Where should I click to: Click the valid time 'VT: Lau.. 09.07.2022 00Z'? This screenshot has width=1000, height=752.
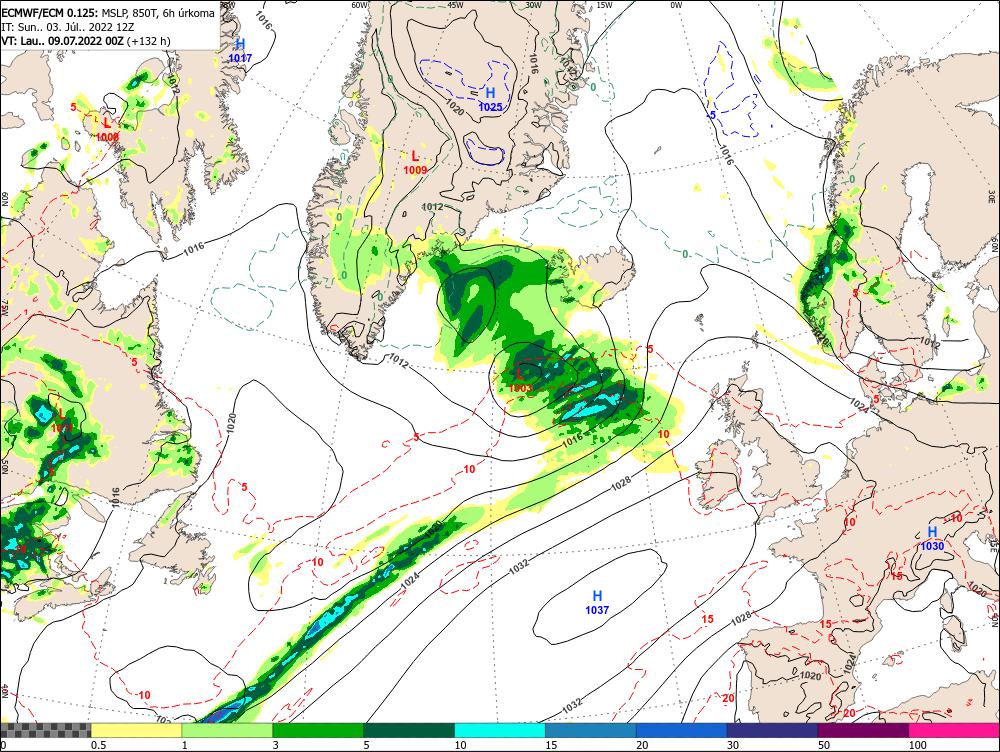[62, 41]
